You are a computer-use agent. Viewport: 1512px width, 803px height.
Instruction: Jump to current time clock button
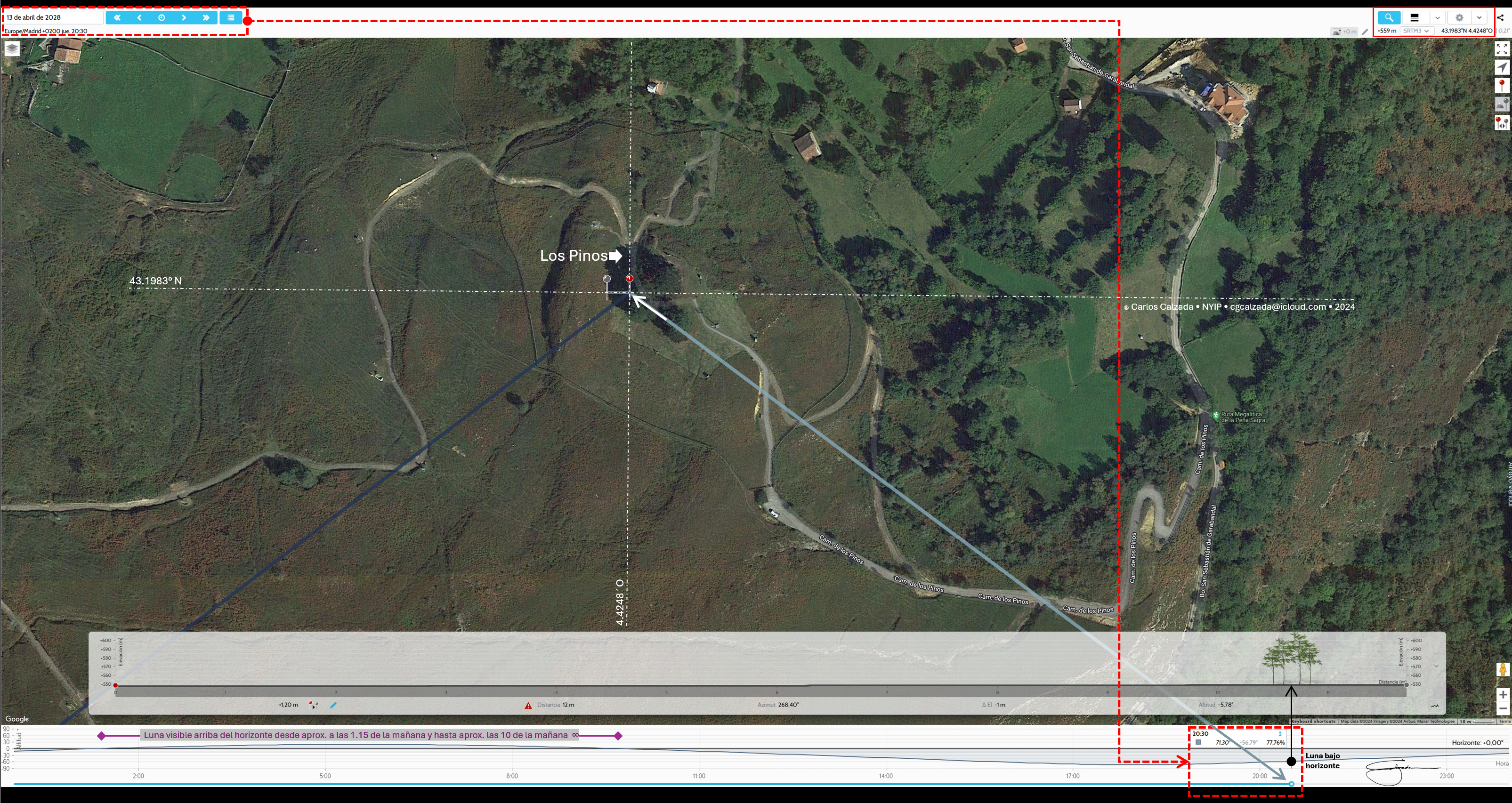coord(162,17)
